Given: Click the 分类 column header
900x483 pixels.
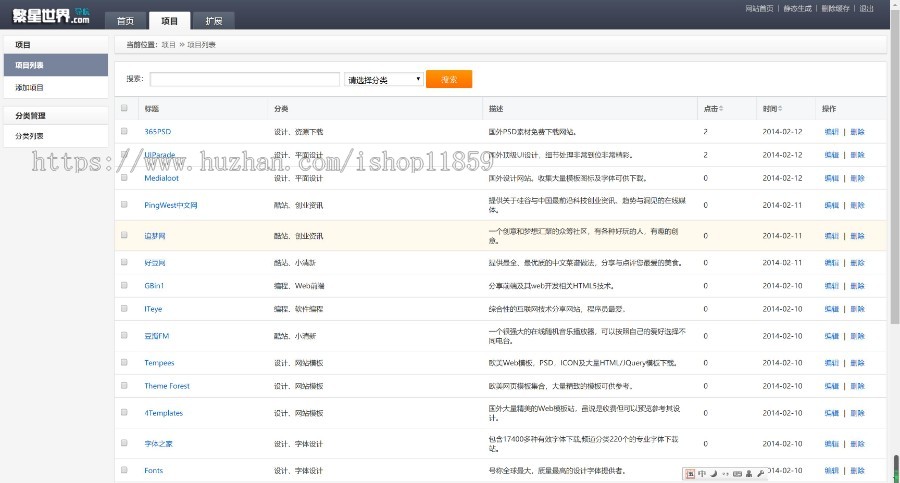Looking at the screenshot, I should (x=281, y=109).
